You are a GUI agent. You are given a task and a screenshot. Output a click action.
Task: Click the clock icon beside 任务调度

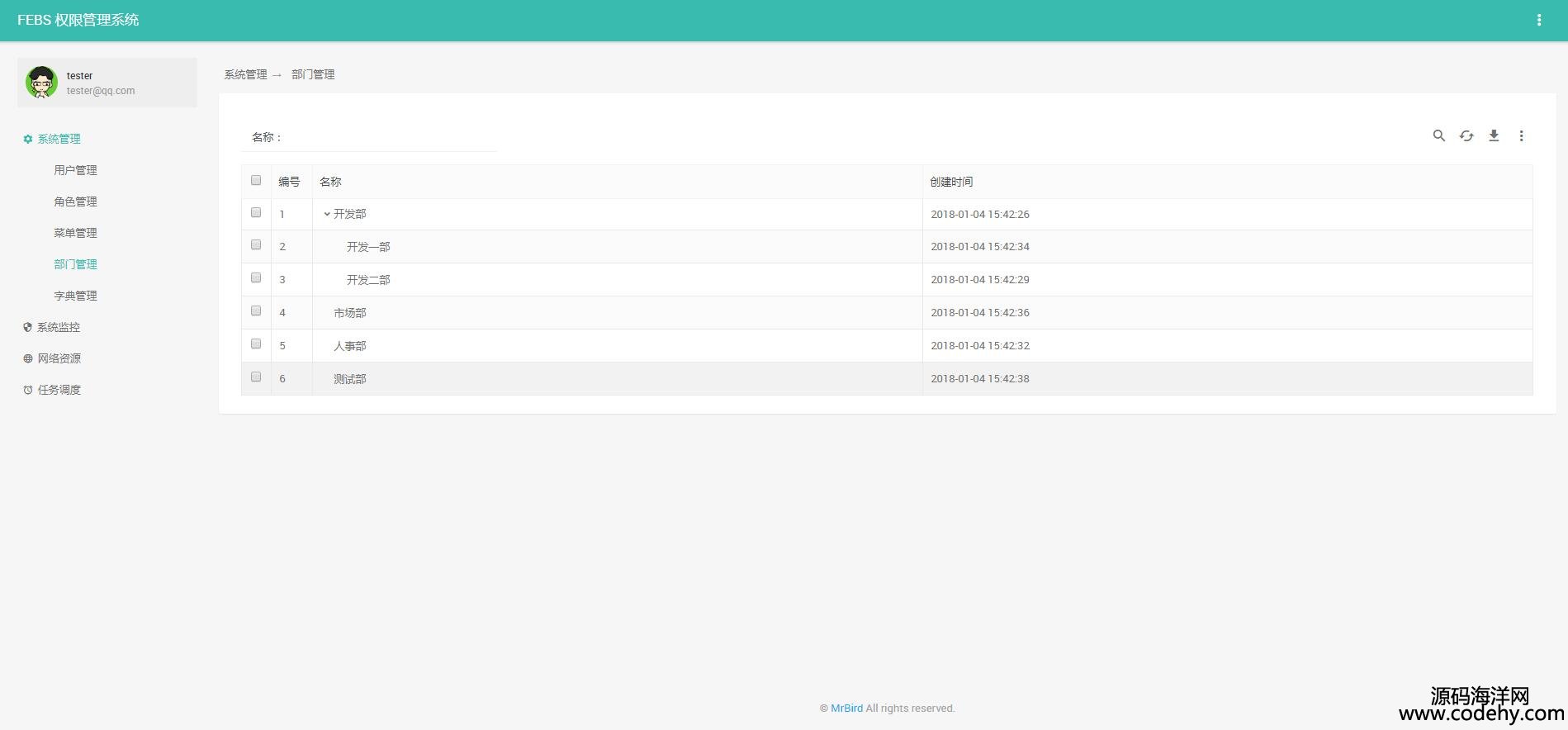pyautogui.click(x=27, y=390)
